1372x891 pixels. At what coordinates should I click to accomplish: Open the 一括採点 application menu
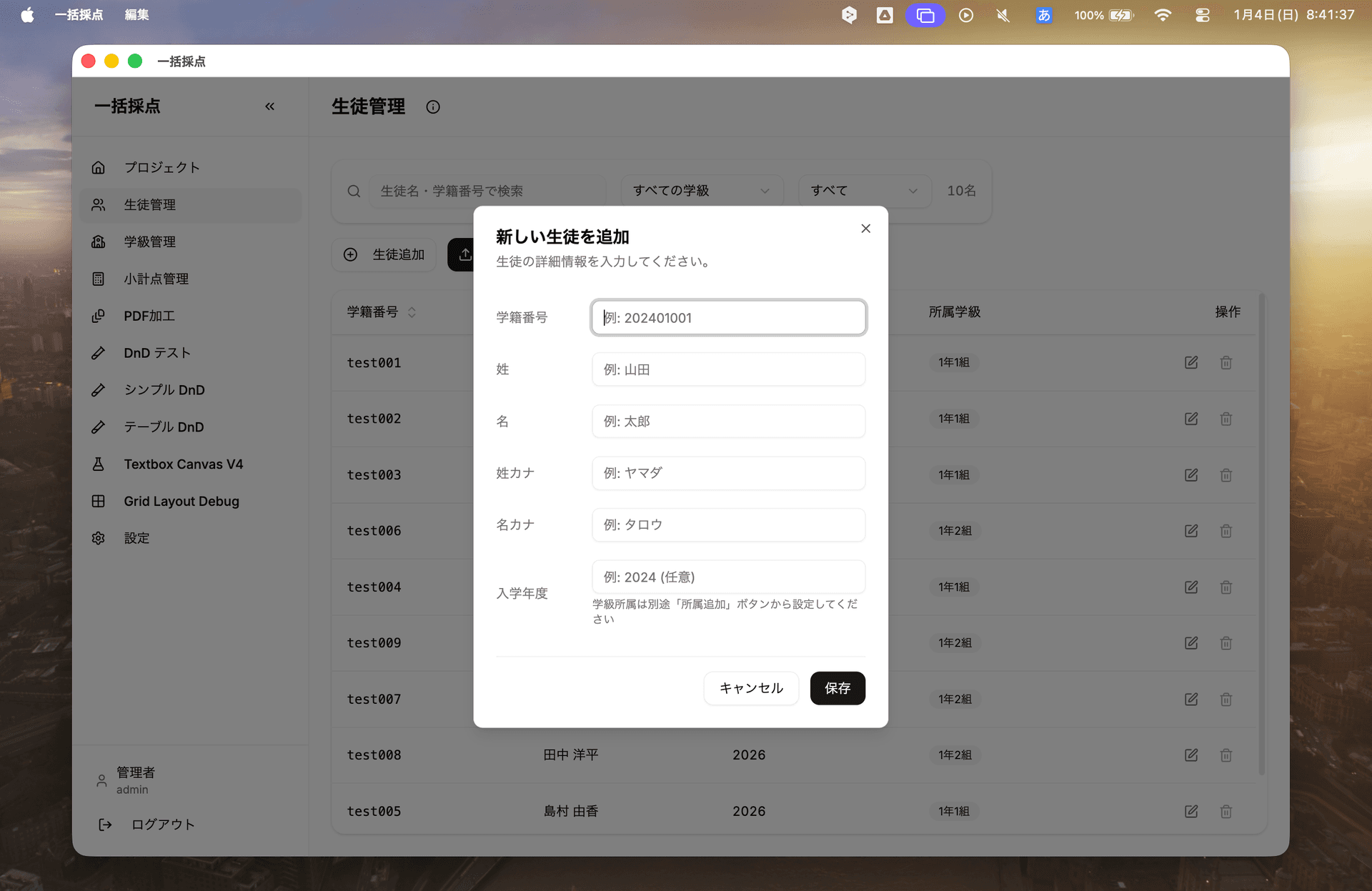[79, 14]
